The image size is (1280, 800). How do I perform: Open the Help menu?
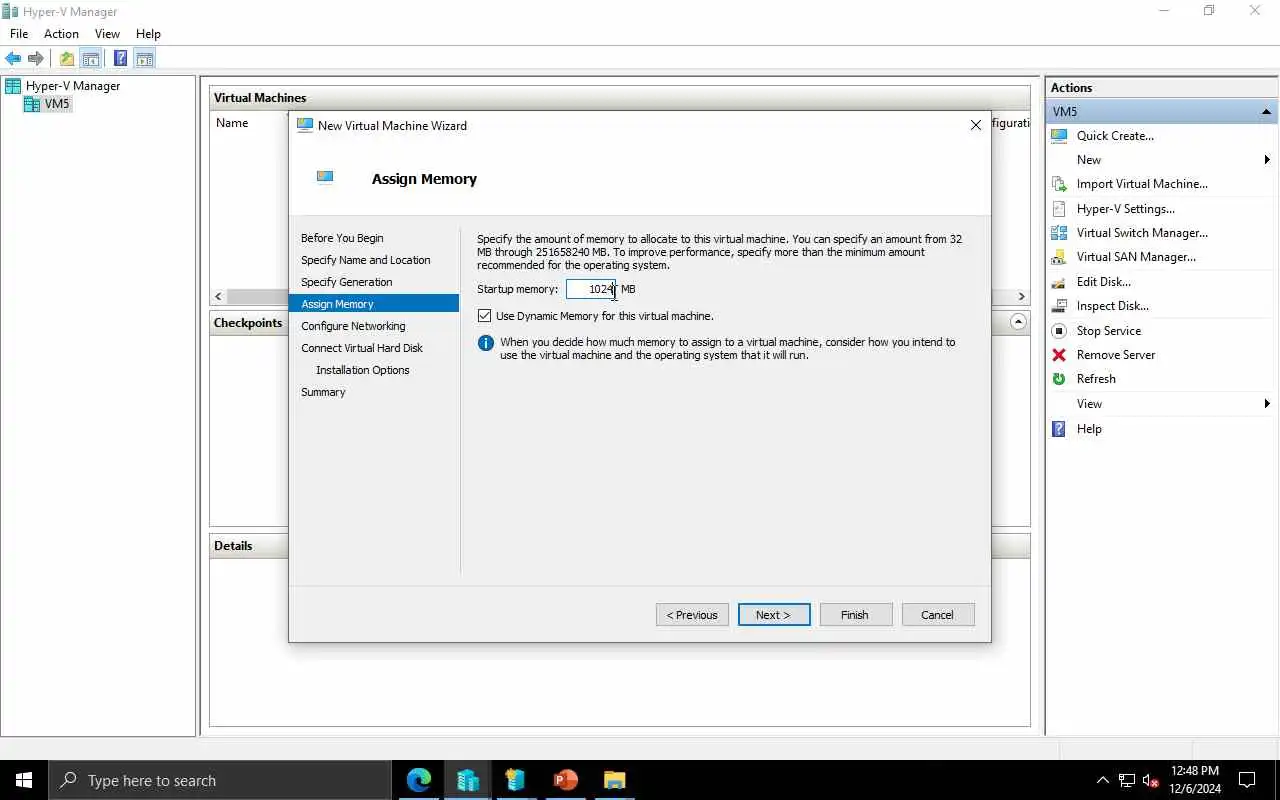148,34
